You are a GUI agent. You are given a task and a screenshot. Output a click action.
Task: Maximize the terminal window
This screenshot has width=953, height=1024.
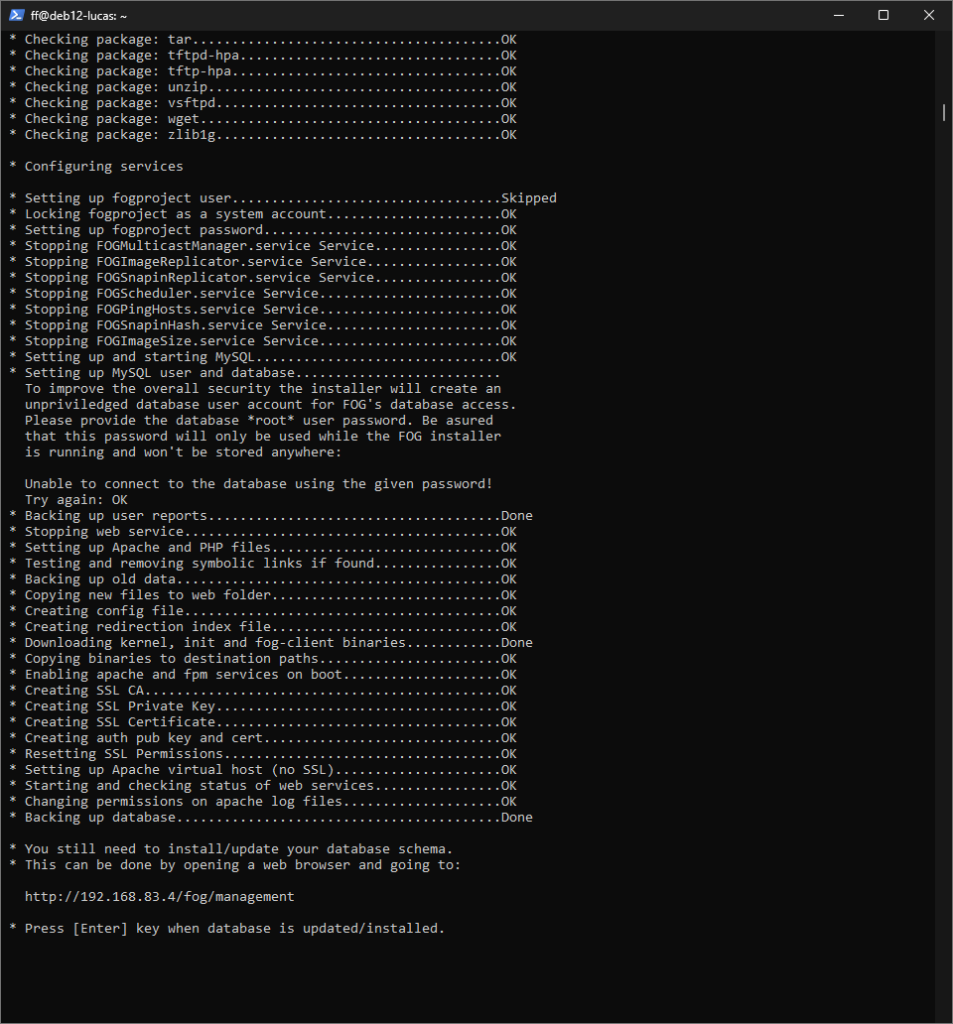(x=883, y=15)
